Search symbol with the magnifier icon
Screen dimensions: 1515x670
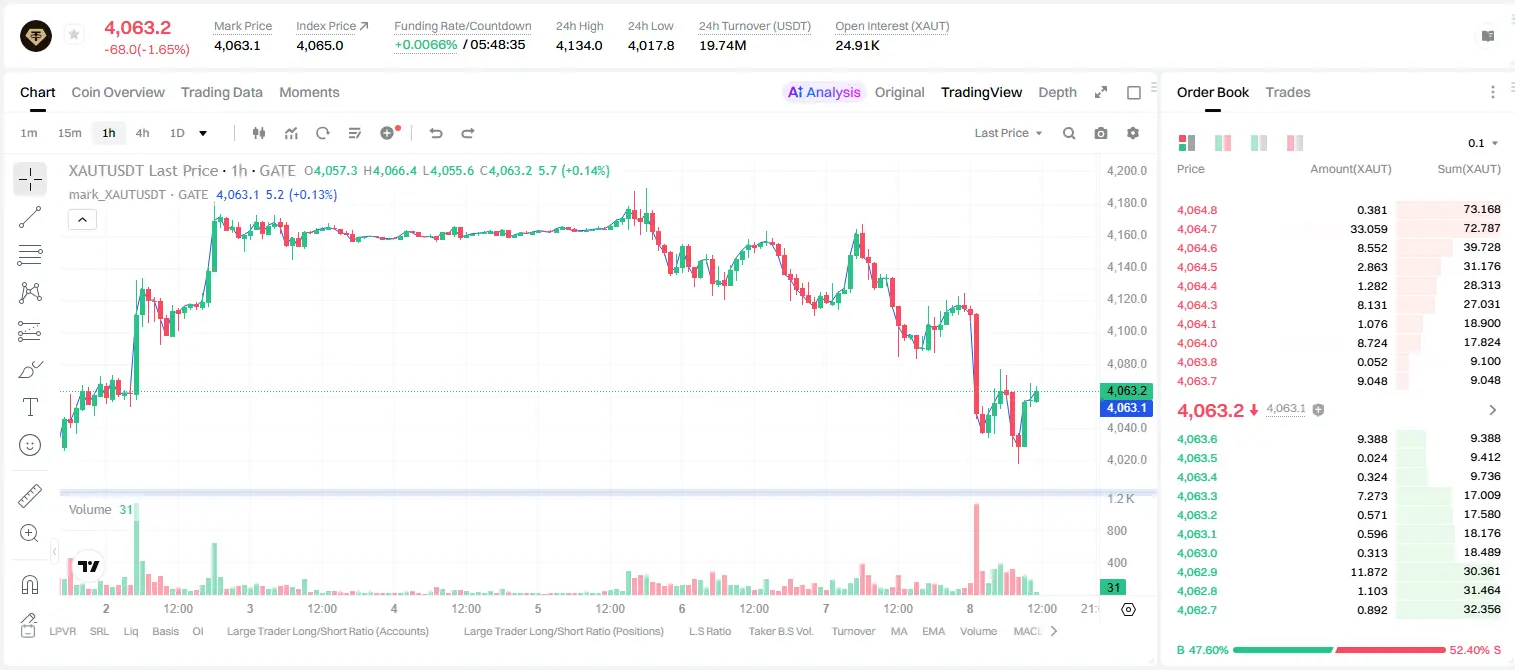(1069, 133)
